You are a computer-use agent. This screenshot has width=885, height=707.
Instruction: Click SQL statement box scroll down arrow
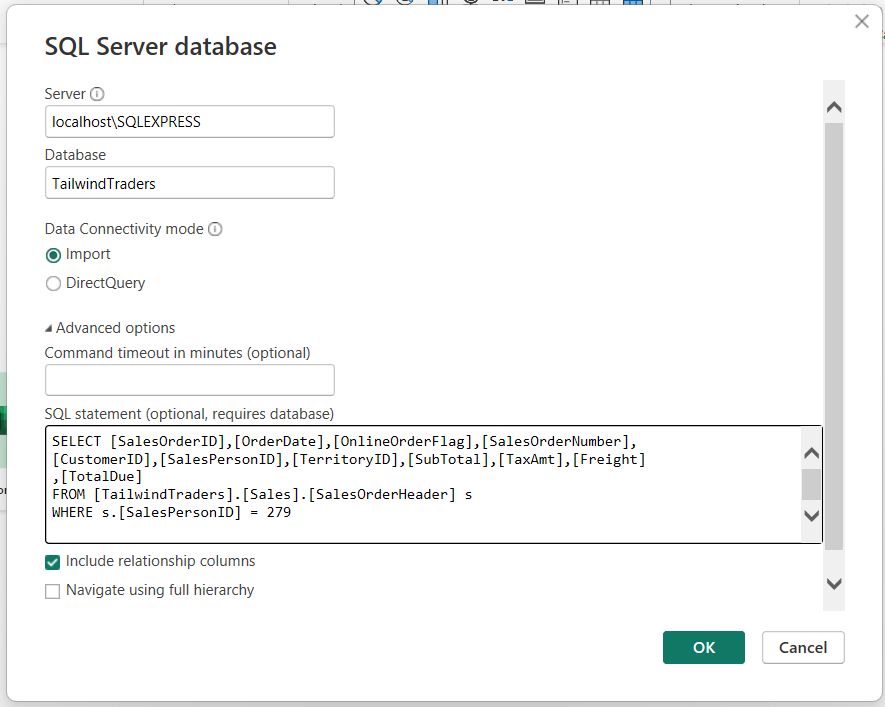tap(811, 515)
